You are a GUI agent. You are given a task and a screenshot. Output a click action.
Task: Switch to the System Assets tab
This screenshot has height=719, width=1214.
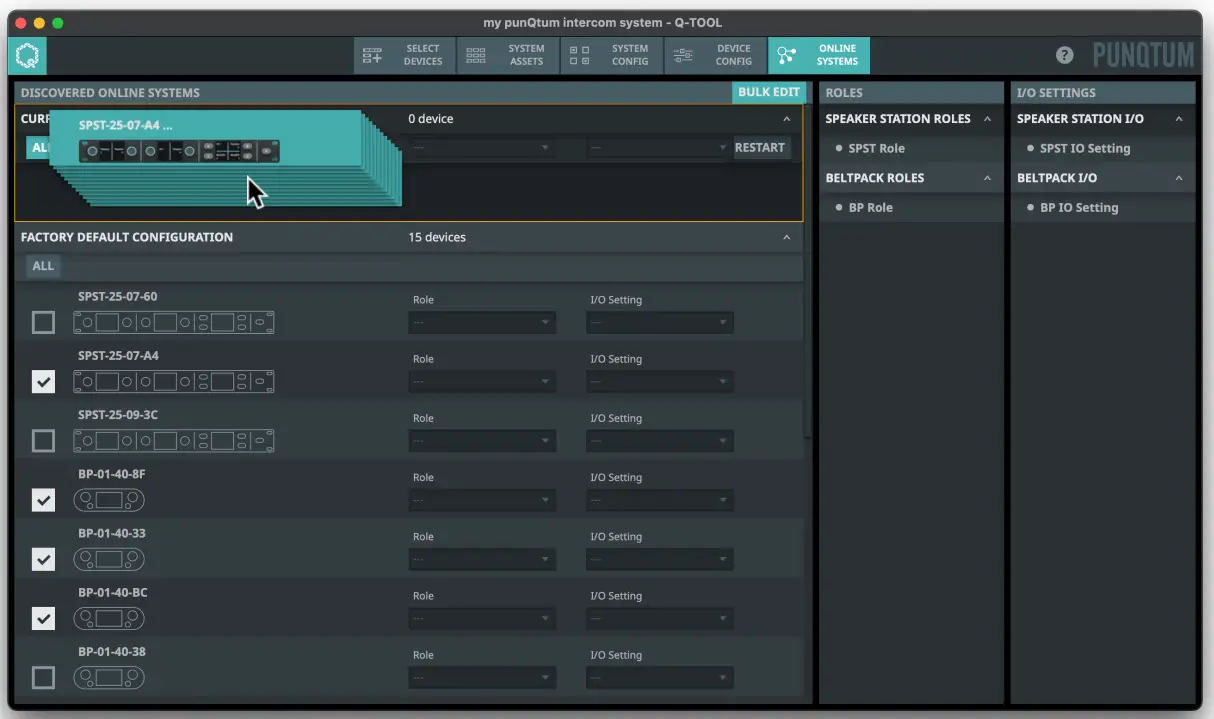pyautogui.click(x=508, y=55)
